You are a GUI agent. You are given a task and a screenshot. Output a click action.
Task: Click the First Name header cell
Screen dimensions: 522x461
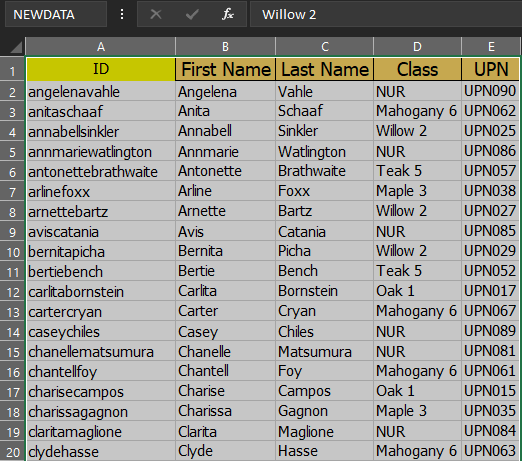tap(225, 69)
